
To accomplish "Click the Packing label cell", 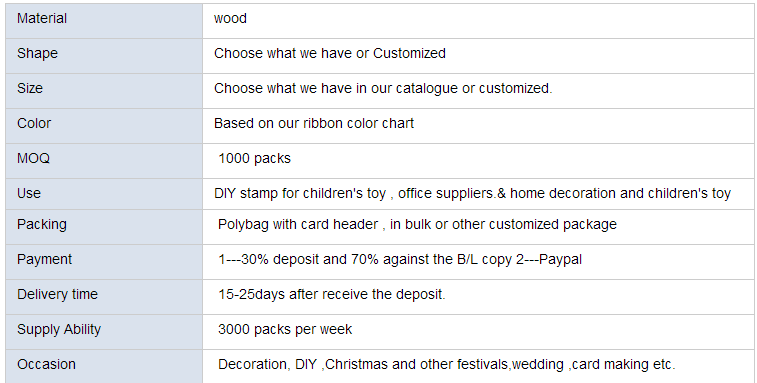I will point(104,227).
